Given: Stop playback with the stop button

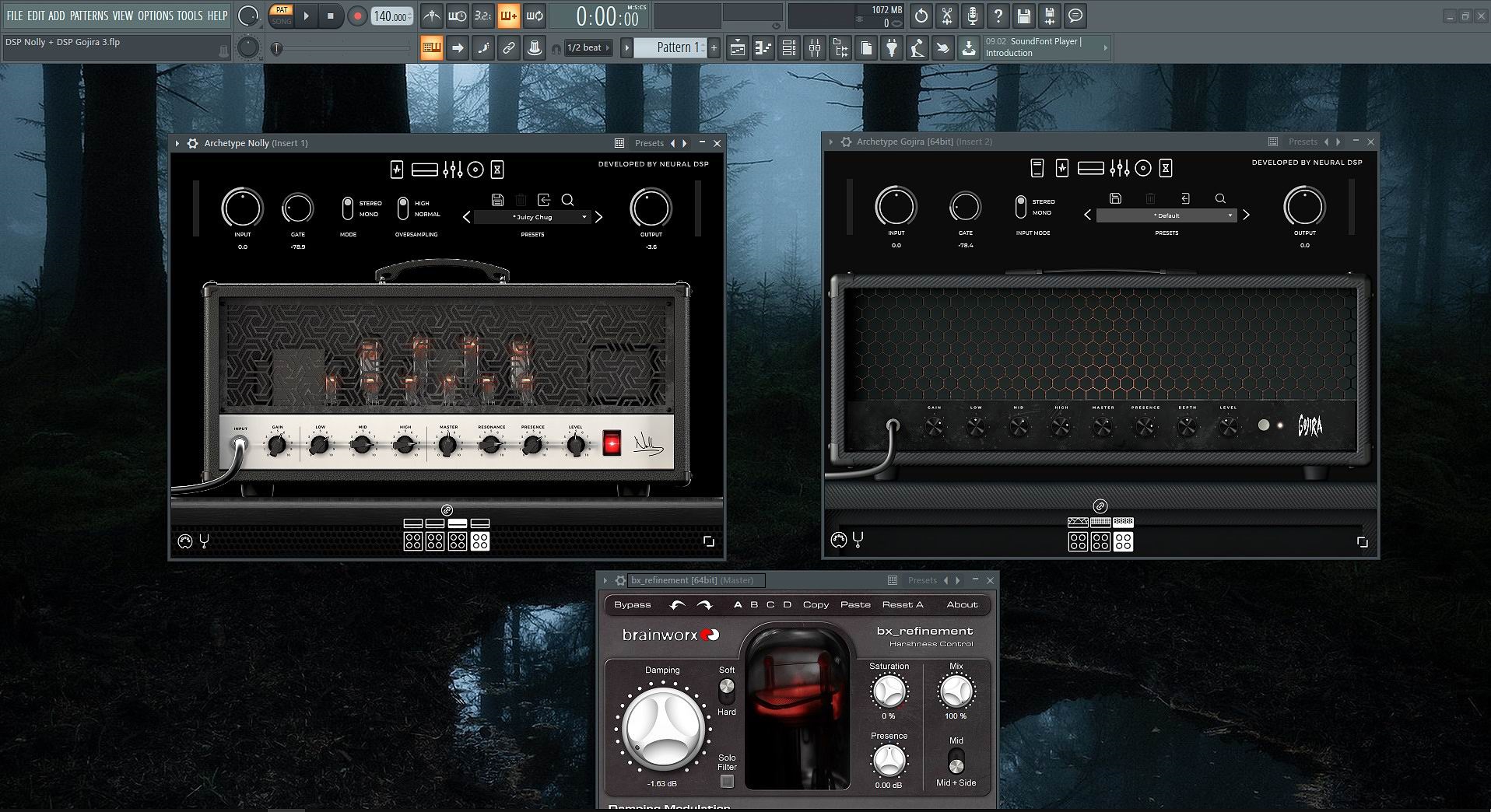Looking at the screenshot, I should [x=331, y=16].
